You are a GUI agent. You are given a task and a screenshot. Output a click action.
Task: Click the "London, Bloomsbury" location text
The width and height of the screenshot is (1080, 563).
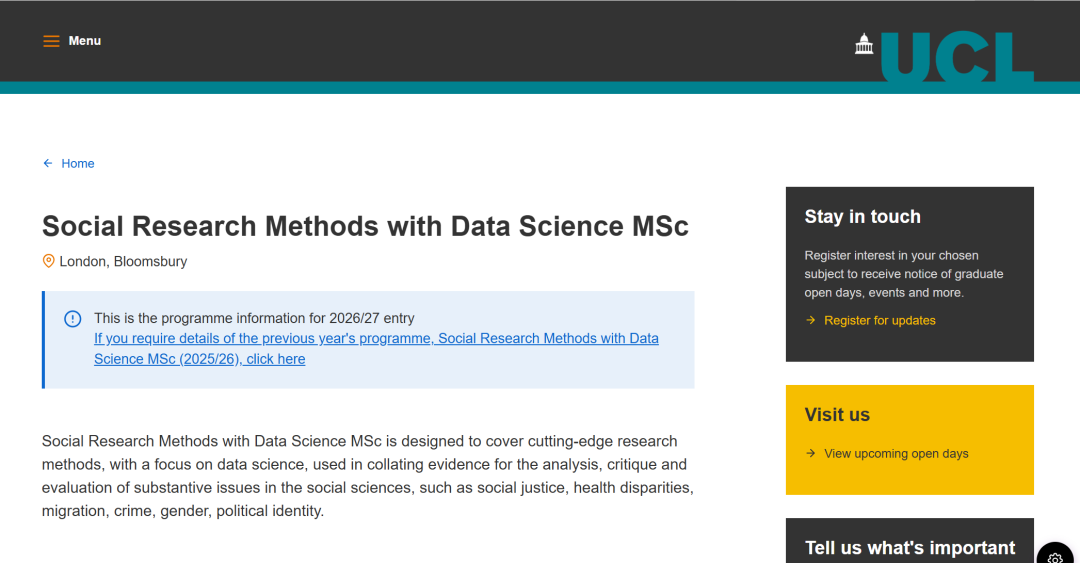coord(123,261)
